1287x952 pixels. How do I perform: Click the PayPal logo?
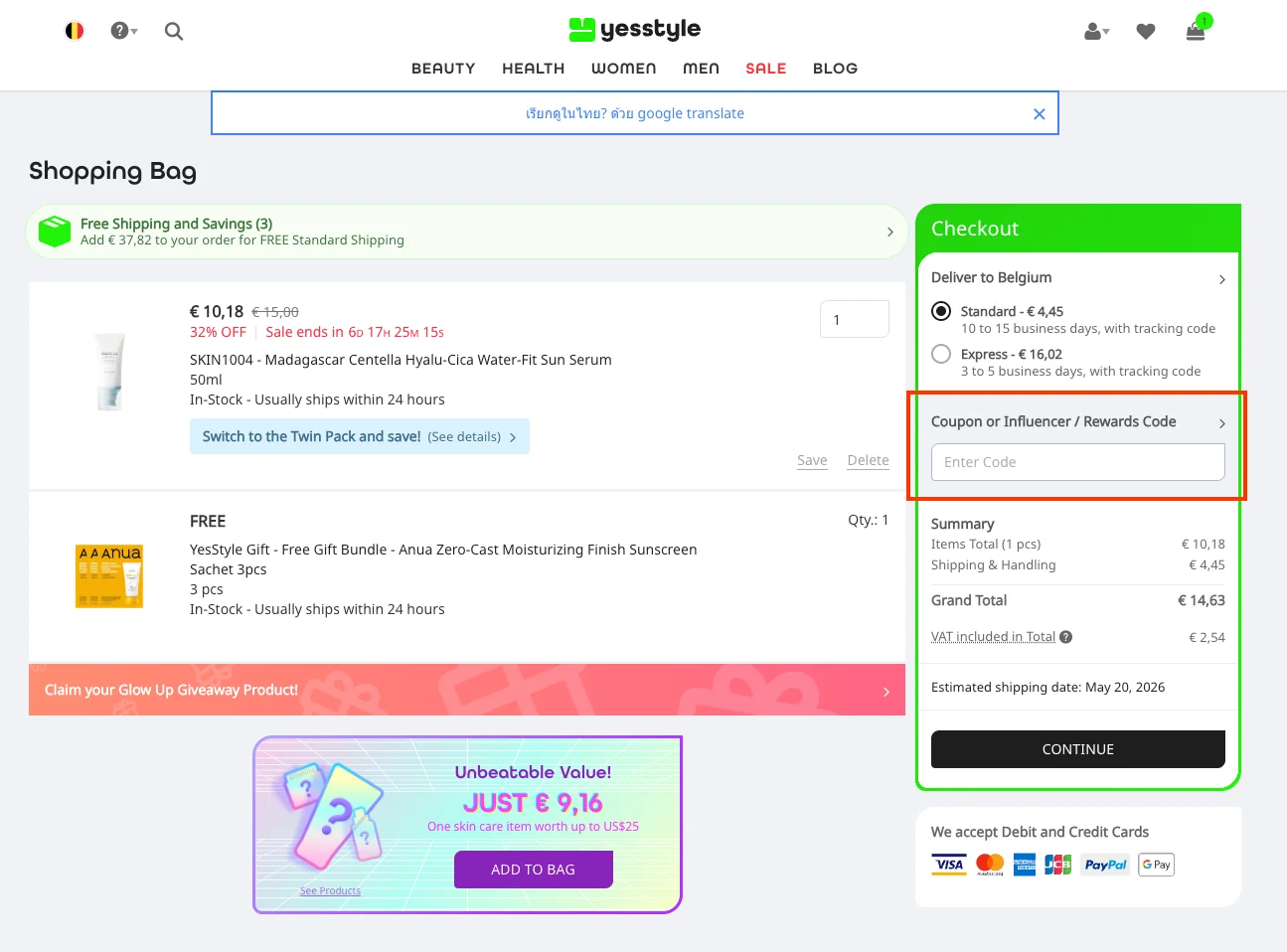point(1106,865)
